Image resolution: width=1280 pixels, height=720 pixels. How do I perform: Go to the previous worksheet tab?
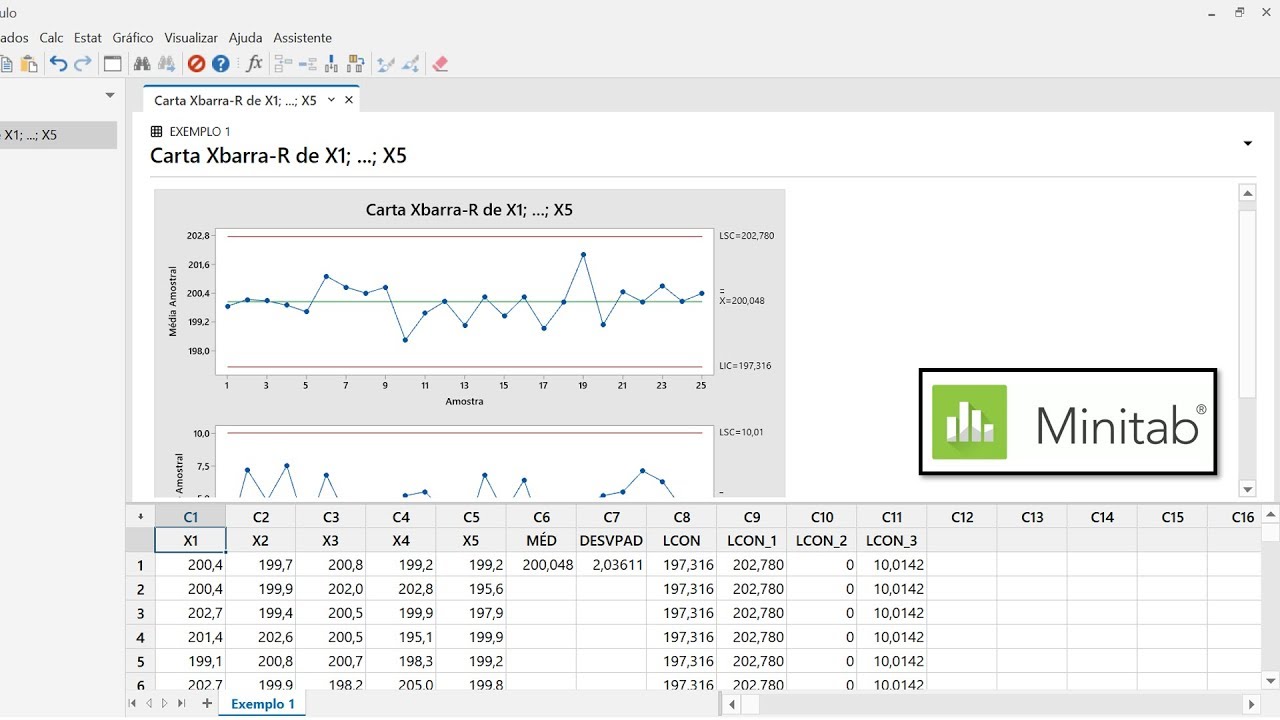pyautogui.click(x=150, y=703)
